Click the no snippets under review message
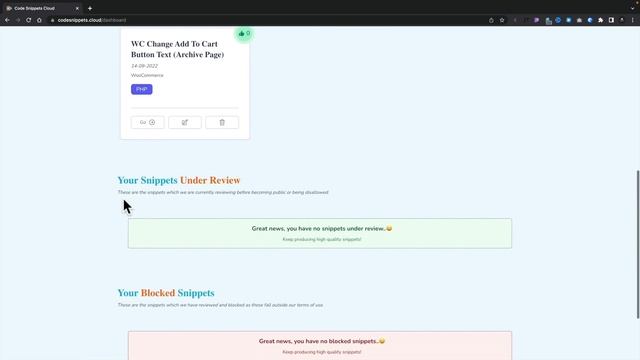 coord(320,233)
